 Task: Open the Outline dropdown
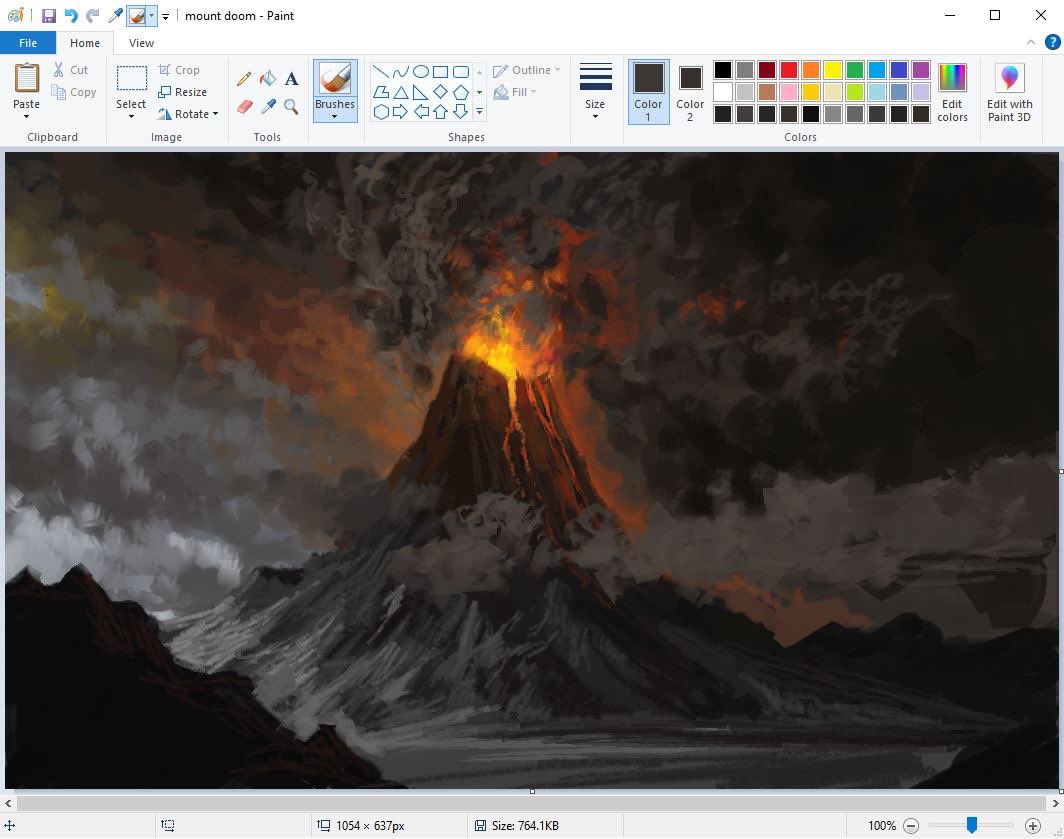[527, 70]
